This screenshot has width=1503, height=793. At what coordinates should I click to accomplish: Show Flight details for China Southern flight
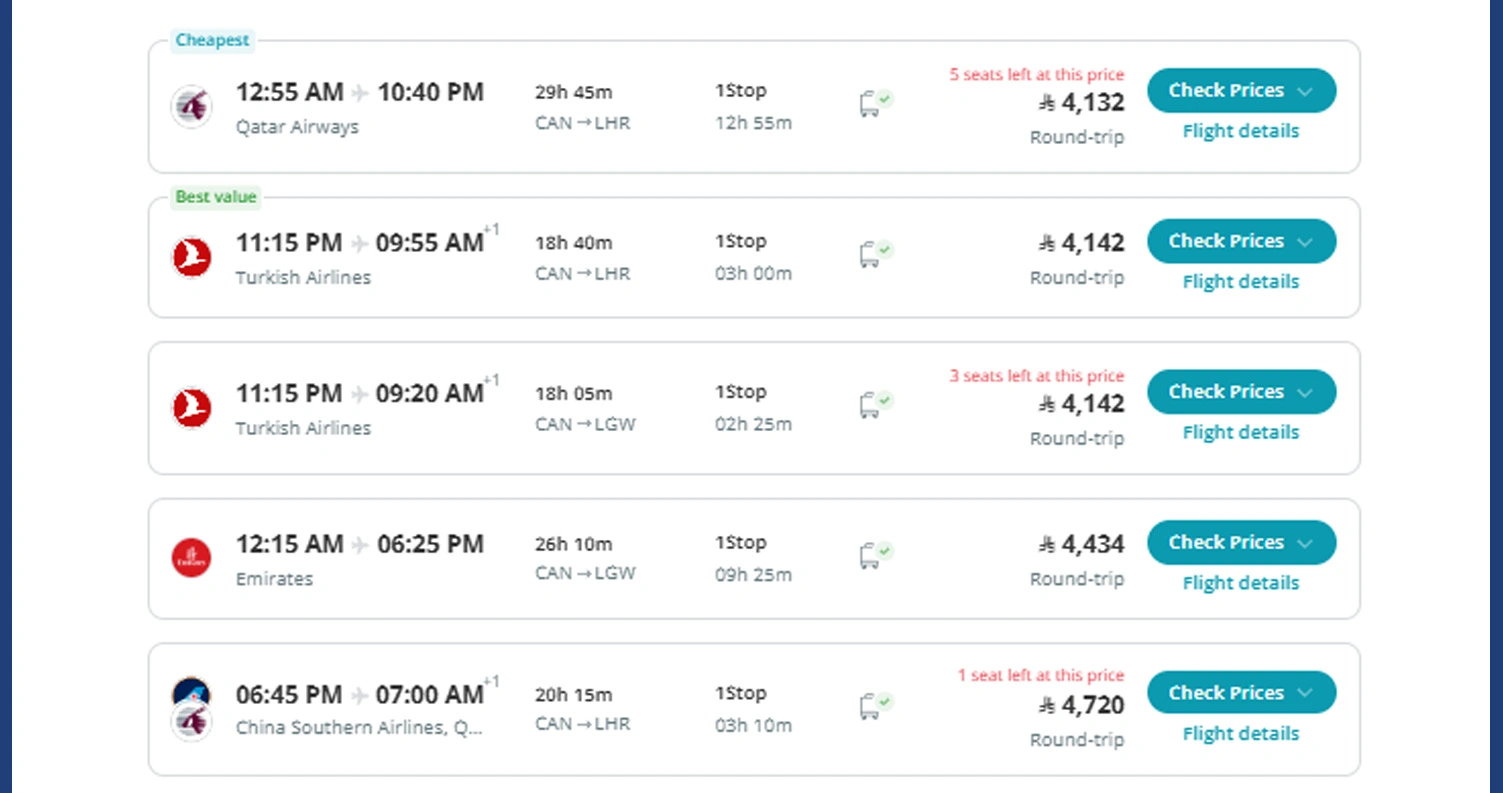(x=1240, y=734)
